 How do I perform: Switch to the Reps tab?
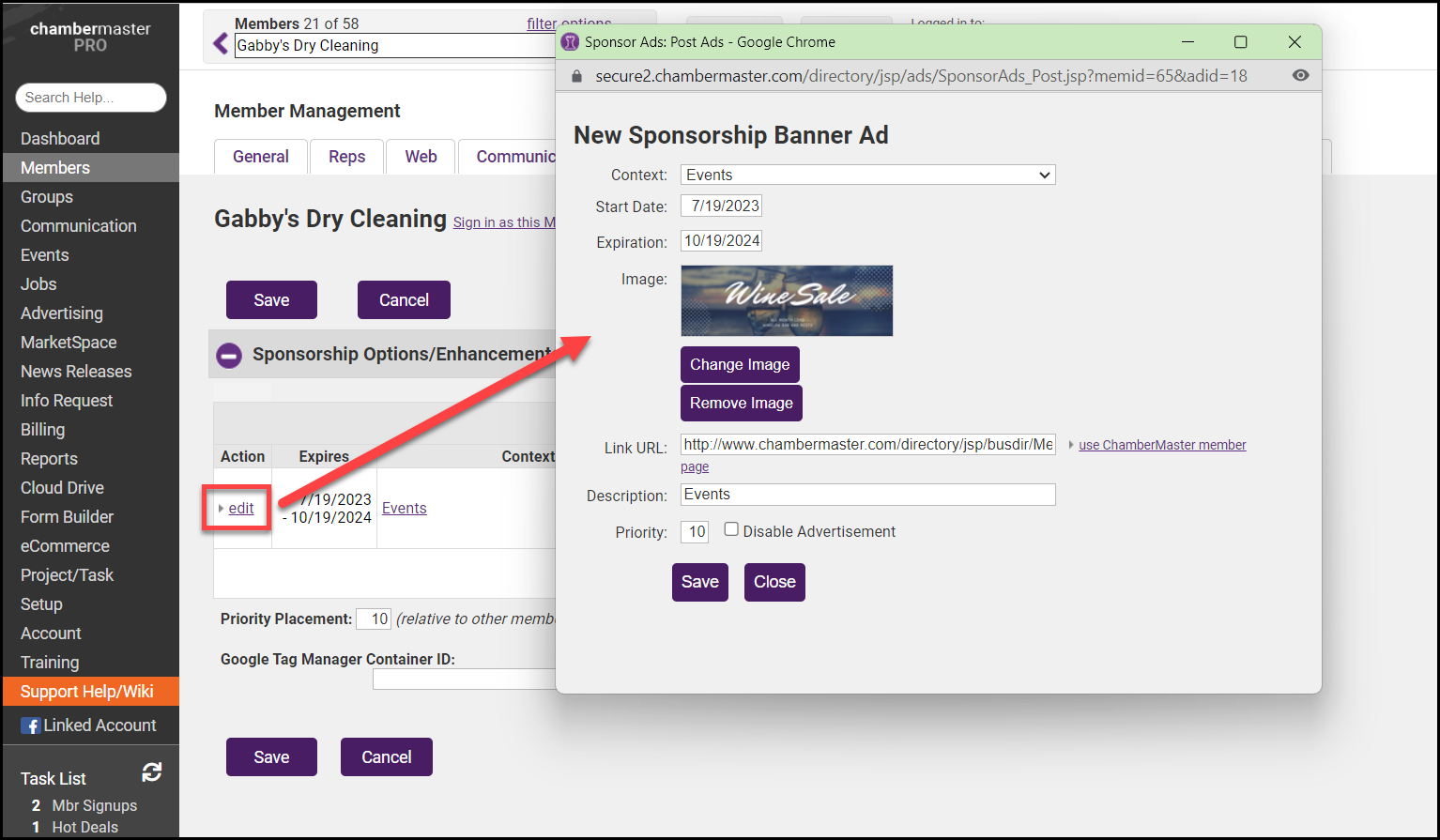coord(346,157)
